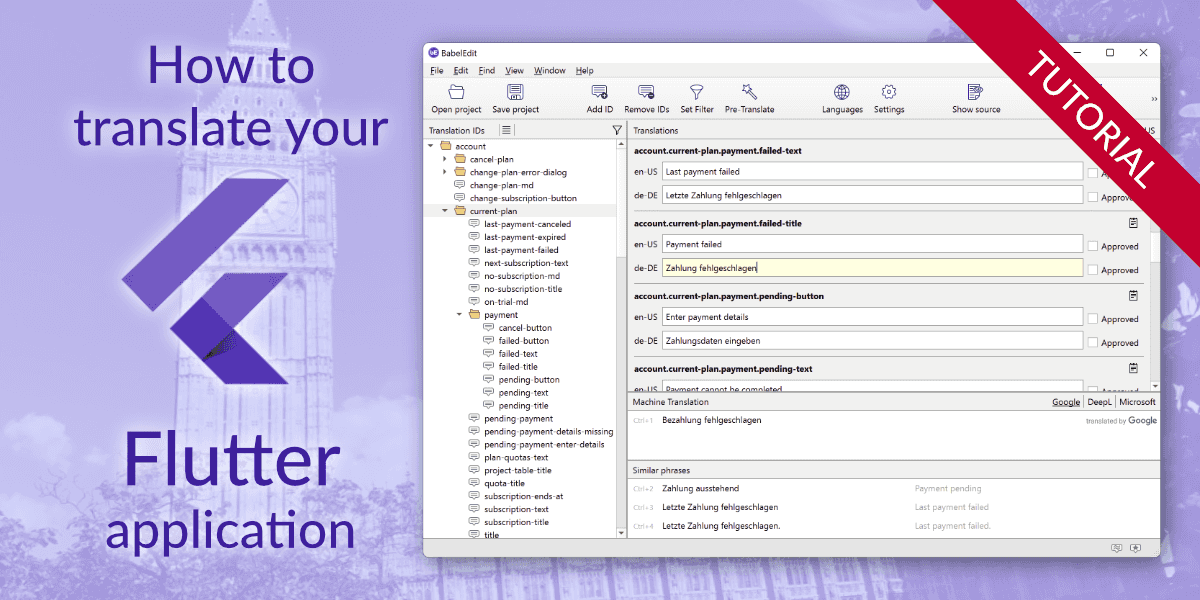Screen dimensions: 1200x600
Task: Click the filter funnel in Translation IDs header
Action: click(x=617, y=130)
